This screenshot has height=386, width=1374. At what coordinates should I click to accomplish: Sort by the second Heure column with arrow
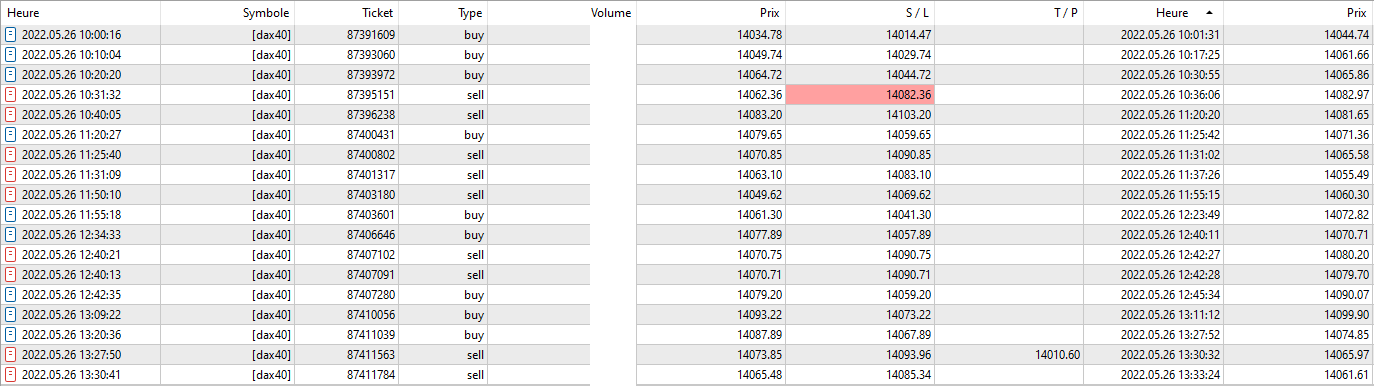(1153, 13)
